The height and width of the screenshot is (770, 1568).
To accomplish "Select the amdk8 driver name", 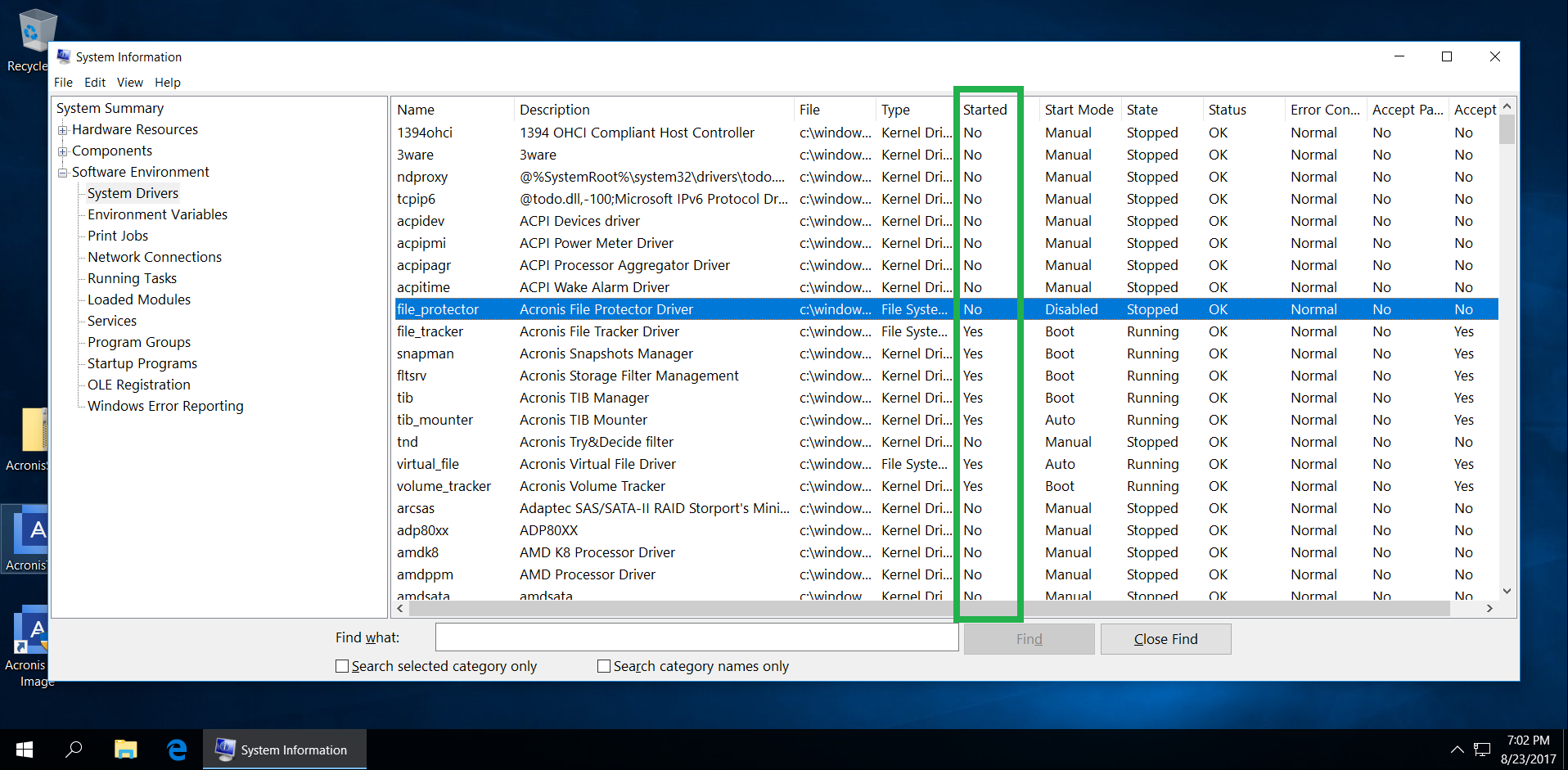I will pyautogui.click(x=417, y=552).
